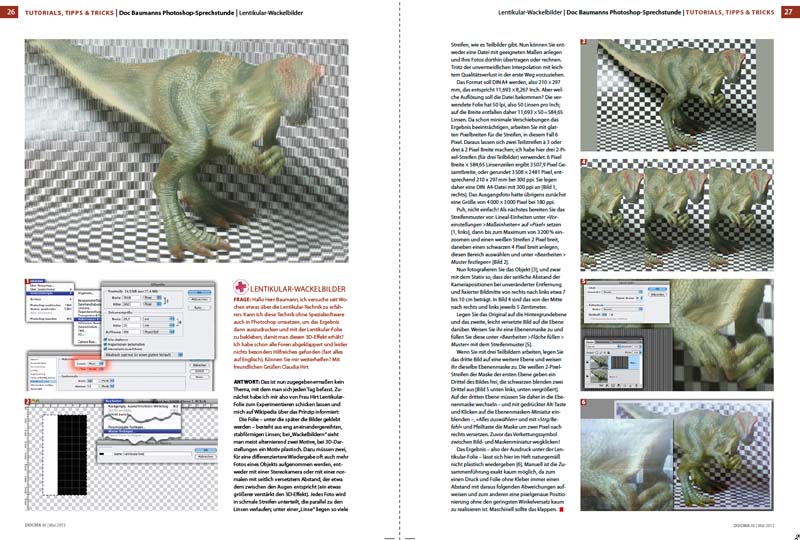Click the black stripe in figure 2 canvas
This screenshot has height=540, width=800.
72,455
